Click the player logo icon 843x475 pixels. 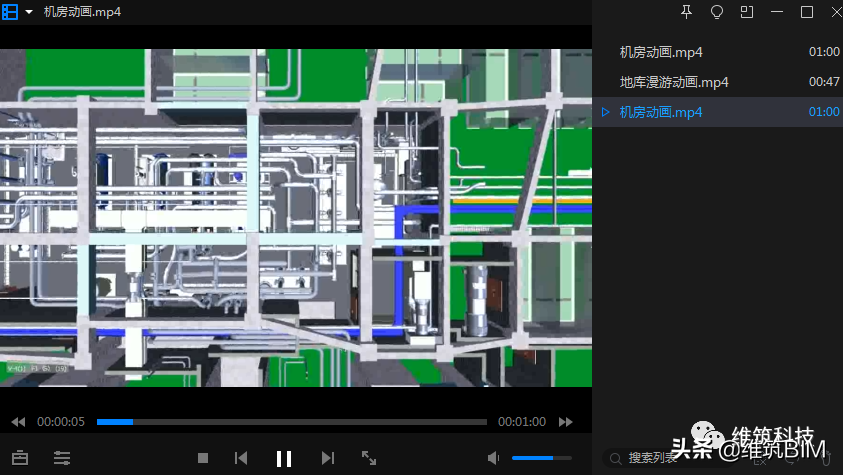click(10, 12)
